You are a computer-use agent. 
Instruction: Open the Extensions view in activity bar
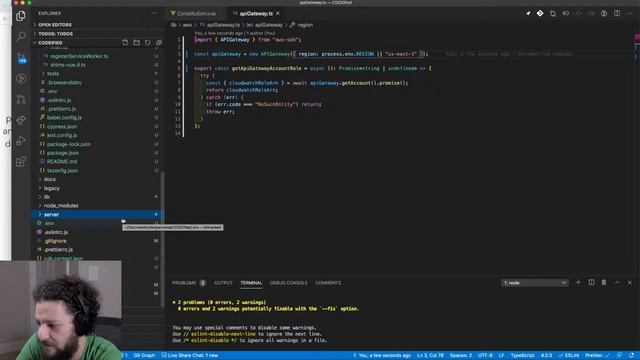[21, 162]
